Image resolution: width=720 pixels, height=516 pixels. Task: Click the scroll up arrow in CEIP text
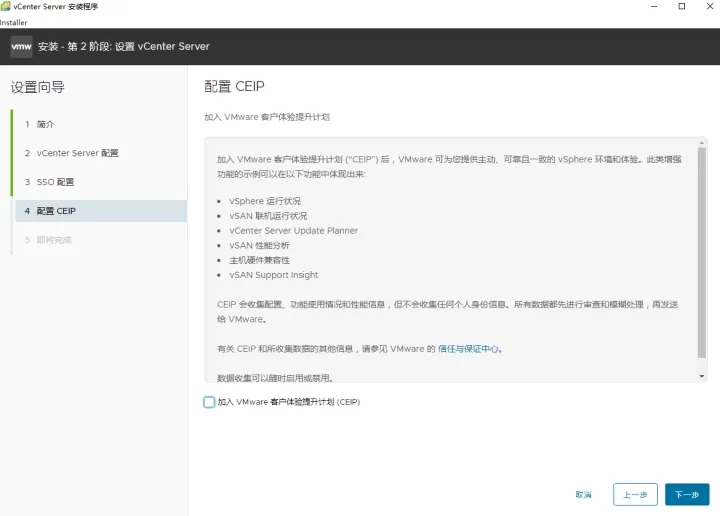coord(702,143)
